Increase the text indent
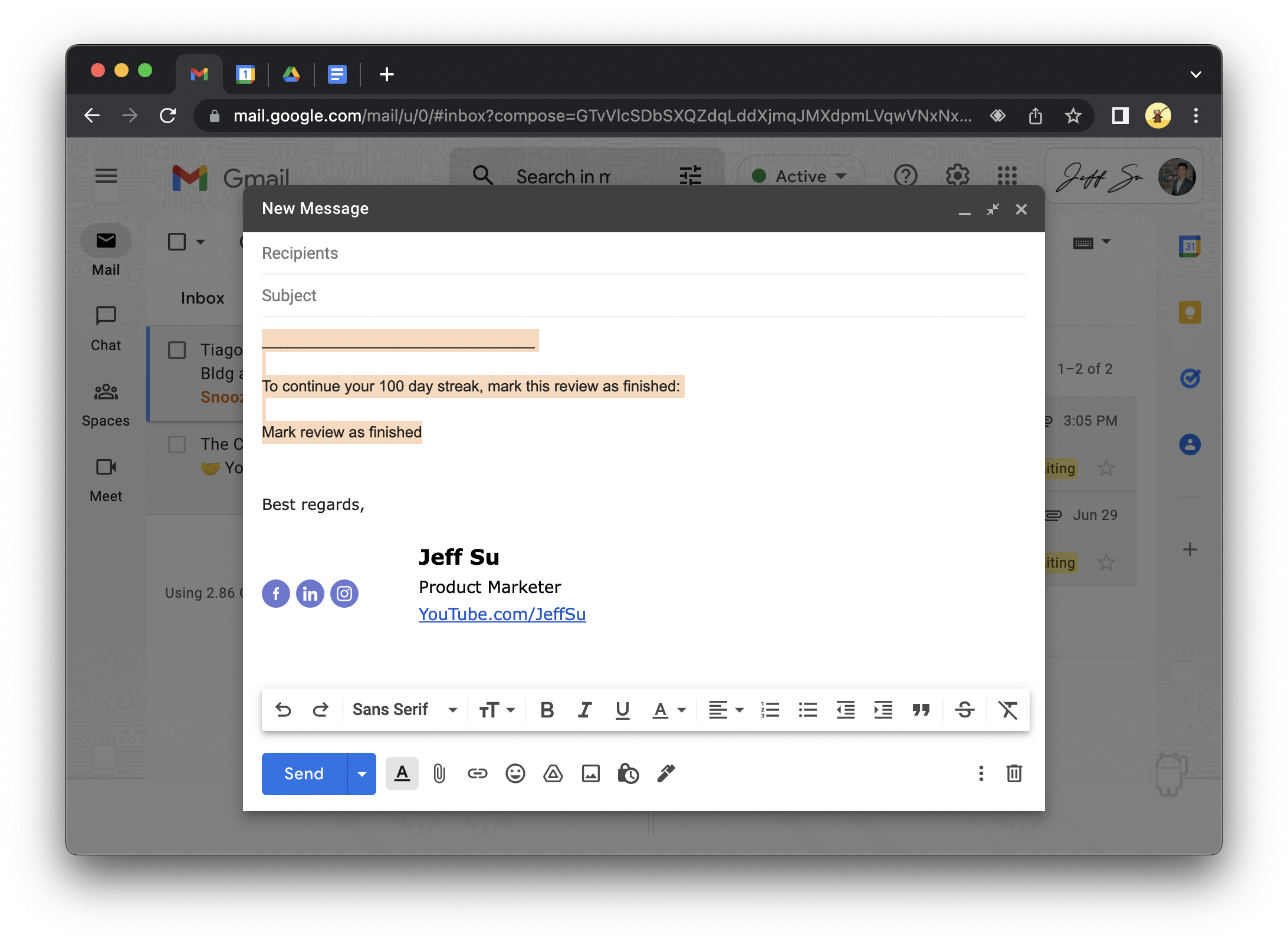The height and width of the screenshot is (942, 1288). click(883, 710)
